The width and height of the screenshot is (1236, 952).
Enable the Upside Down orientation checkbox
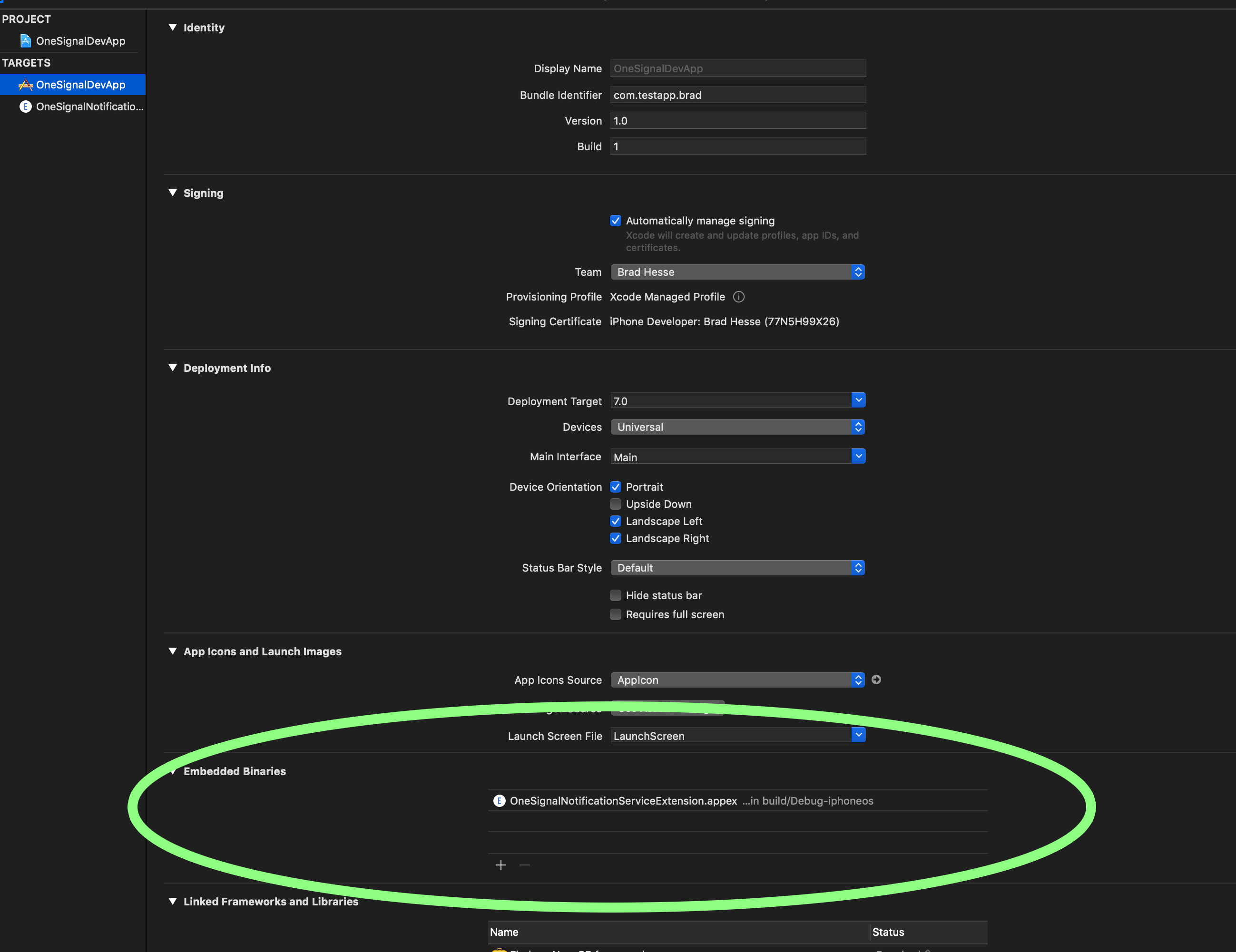pyautogui.click(x=616, y=504)
